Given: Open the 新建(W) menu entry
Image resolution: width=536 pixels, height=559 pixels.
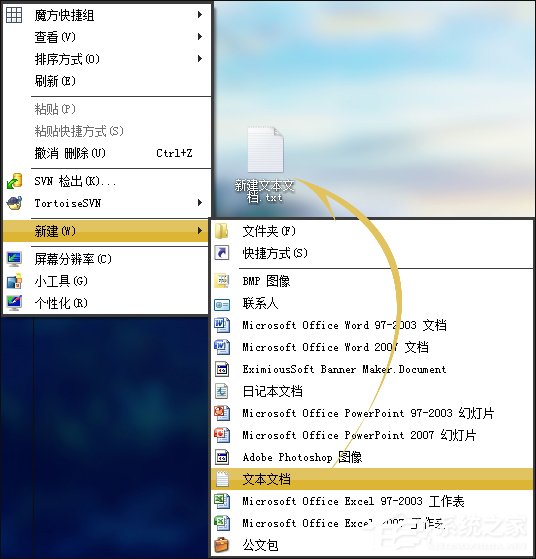Looking at the screenshot, I should (x=106, y=231).
